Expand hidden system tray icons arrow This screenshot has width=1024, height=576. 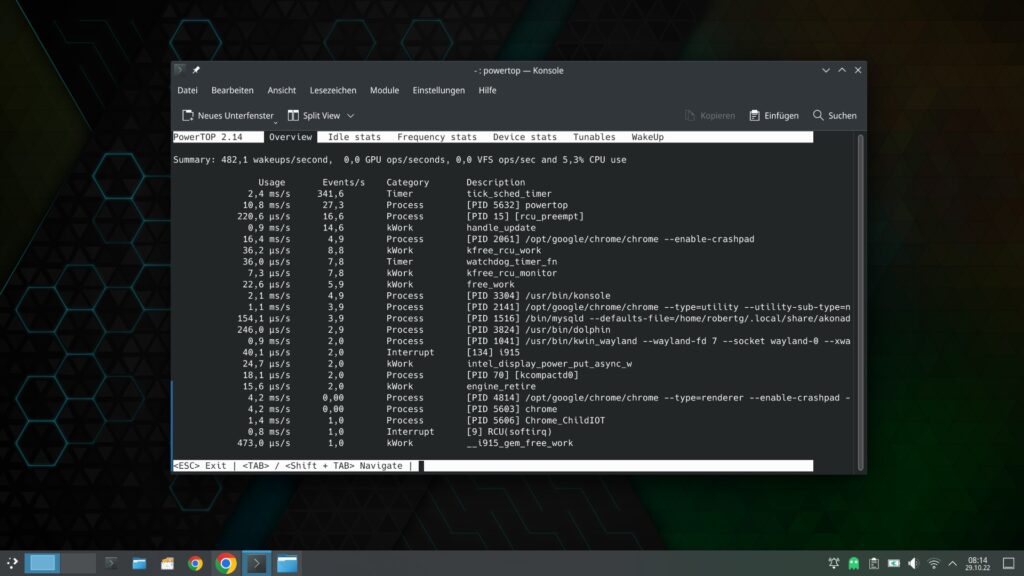point(953,563)
